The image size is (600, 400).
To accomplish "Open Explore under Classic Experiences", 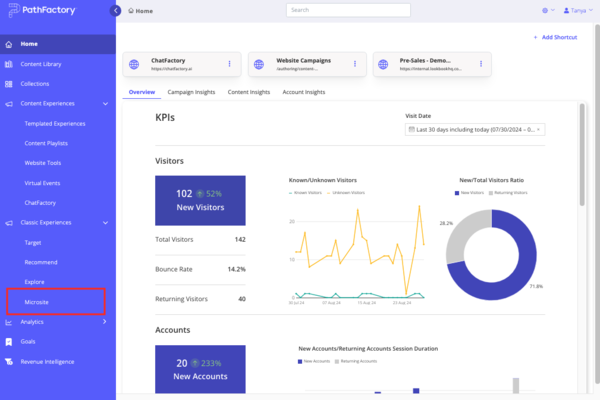I will pos(34,282).
